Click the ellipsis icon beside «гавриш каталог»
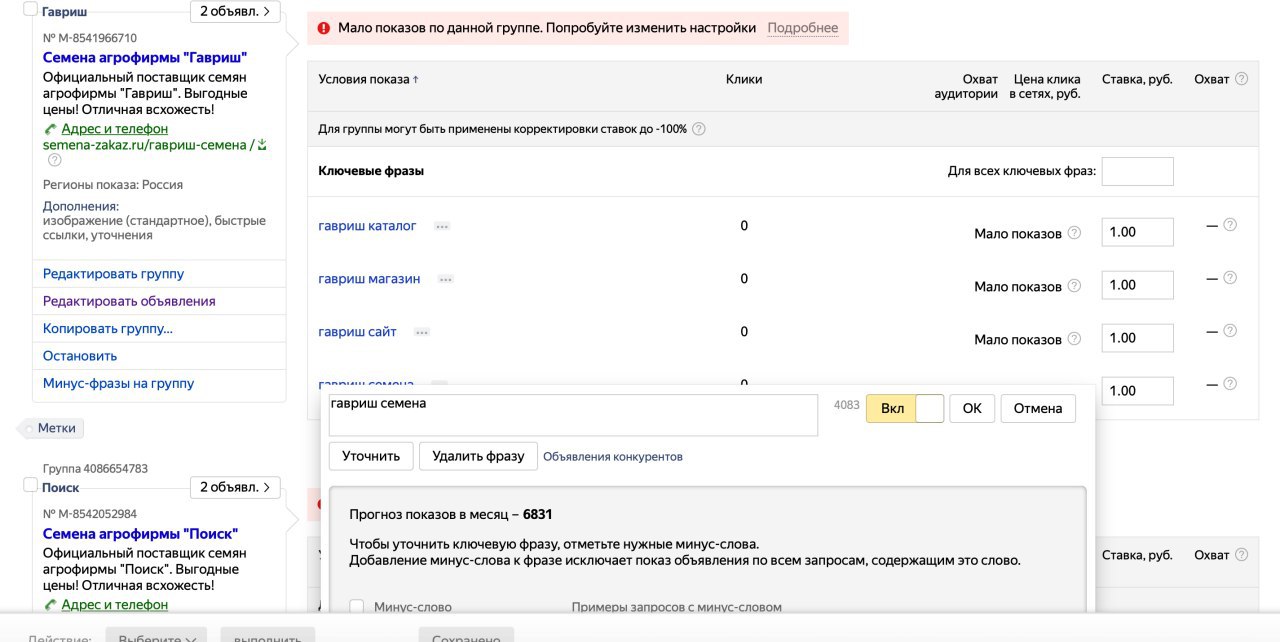The width and height of the screenshot is (1280, 642). click(x=442, y=227)
